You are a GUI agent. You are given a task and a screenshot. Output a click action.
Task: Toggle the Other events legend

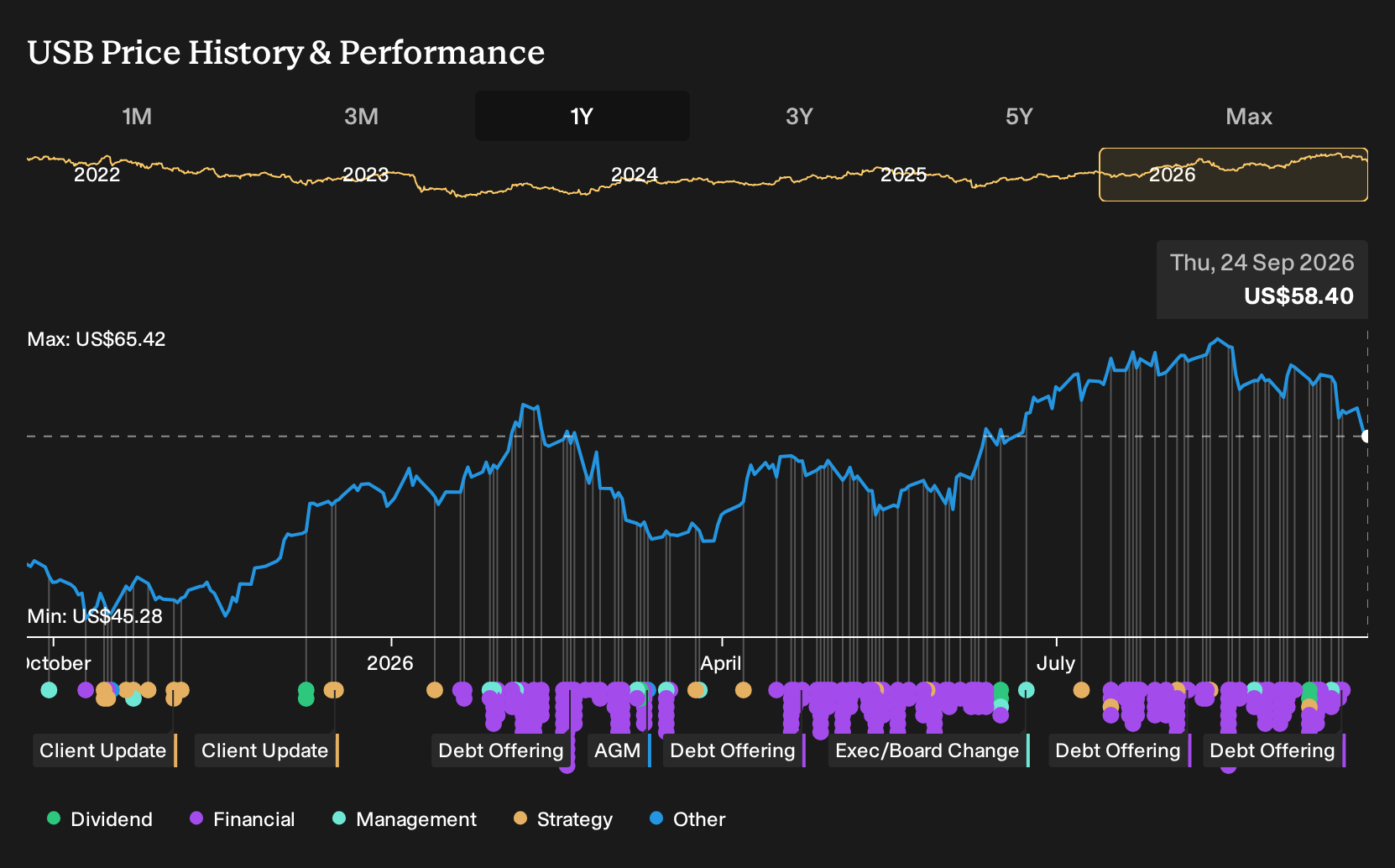[x=687, y=819]
